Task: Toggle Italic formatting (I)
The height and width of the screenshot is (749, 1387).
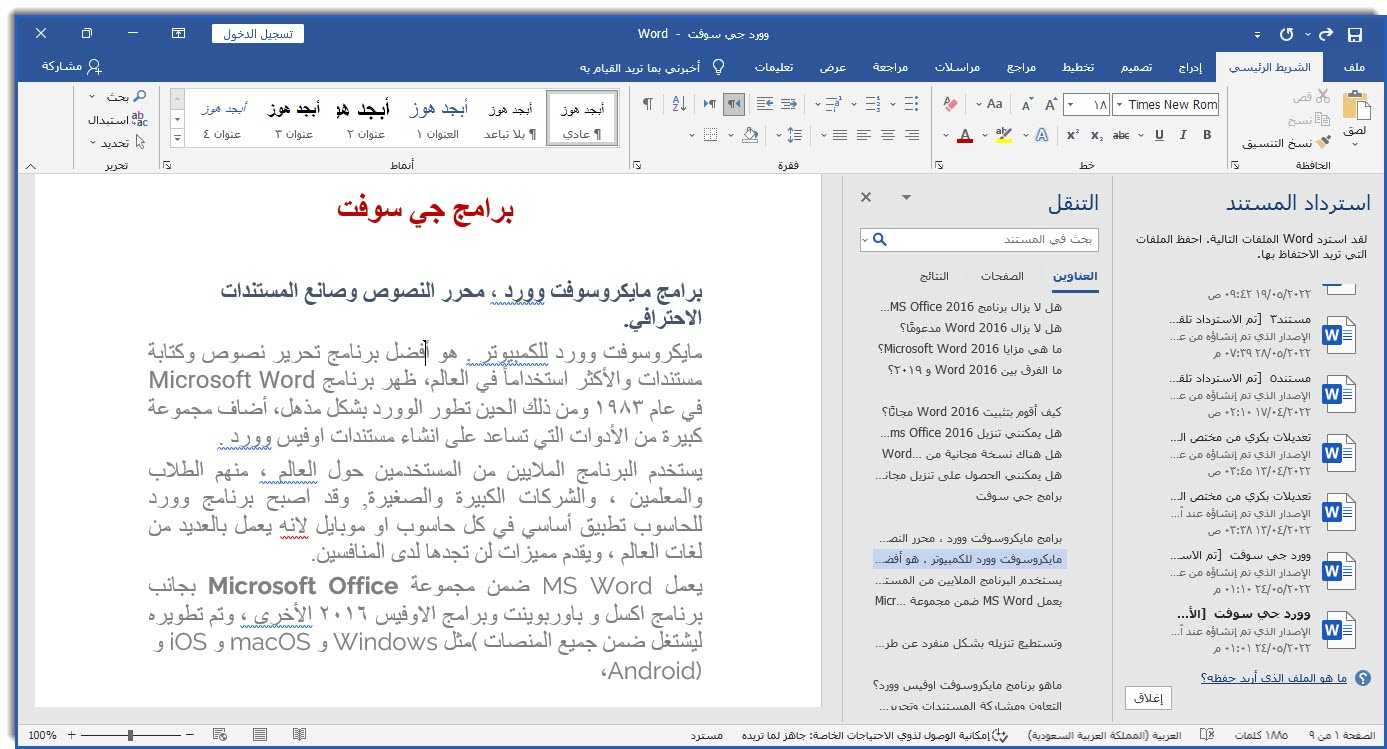Action: pos(1183,135)
